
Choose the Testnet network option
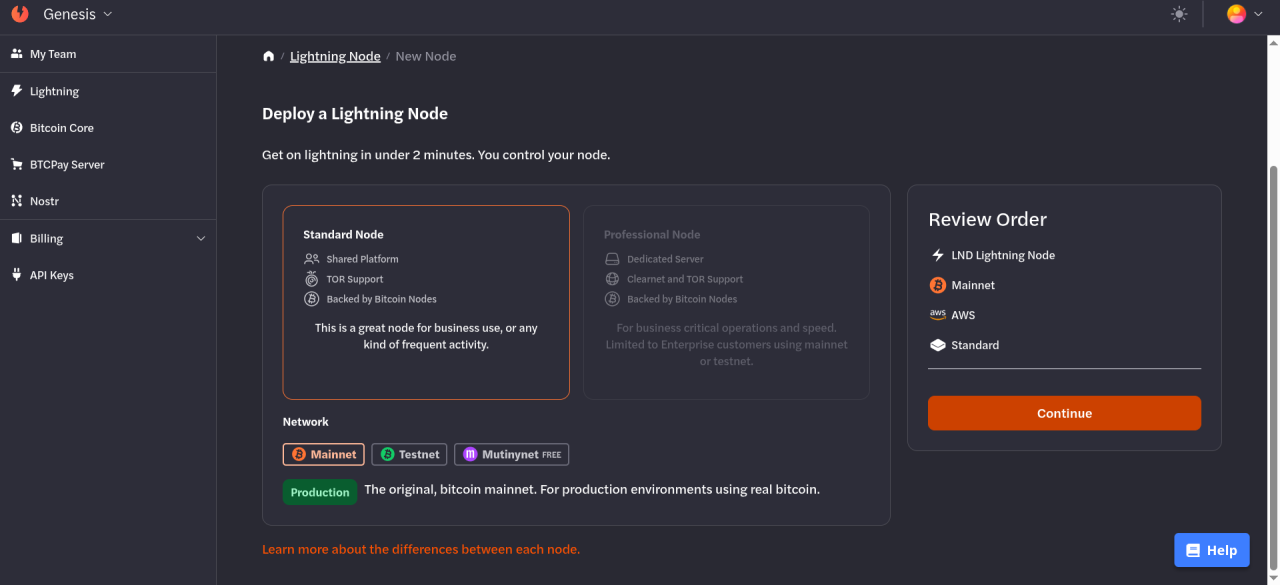tap(409, 454)
